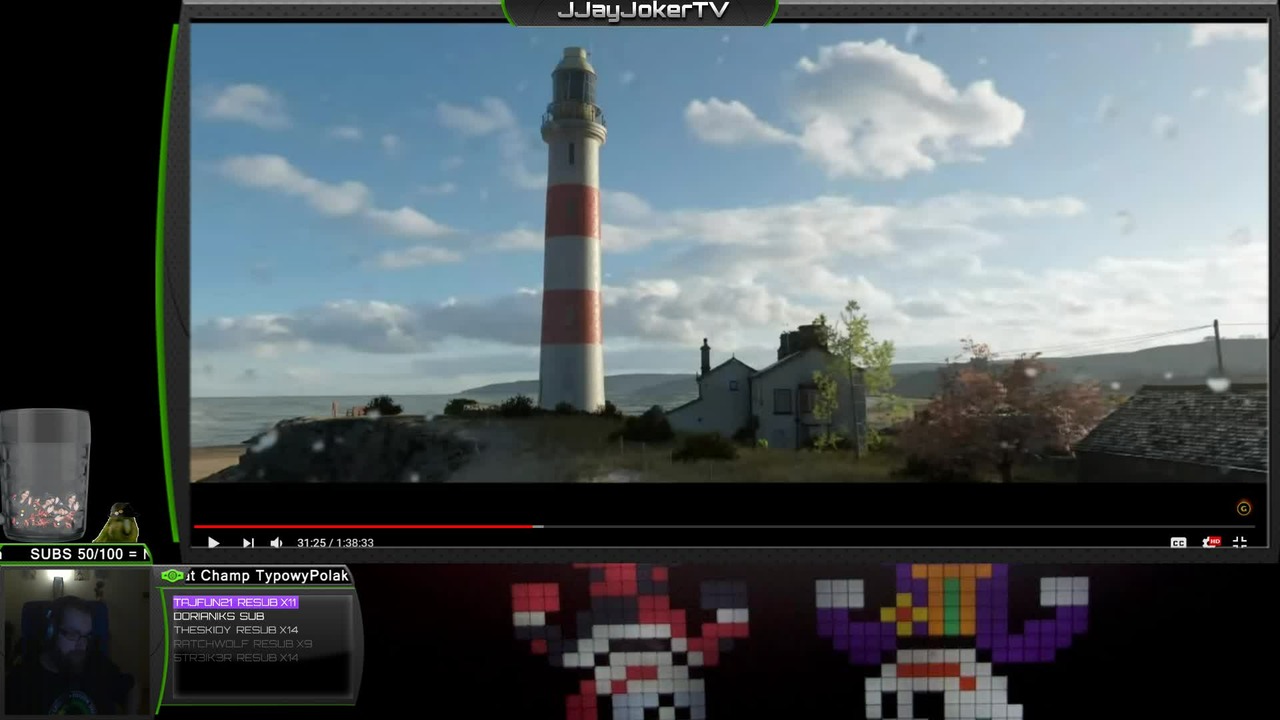Mute the video player volume
Screen dimensions: 1280x720
[276, 542]
